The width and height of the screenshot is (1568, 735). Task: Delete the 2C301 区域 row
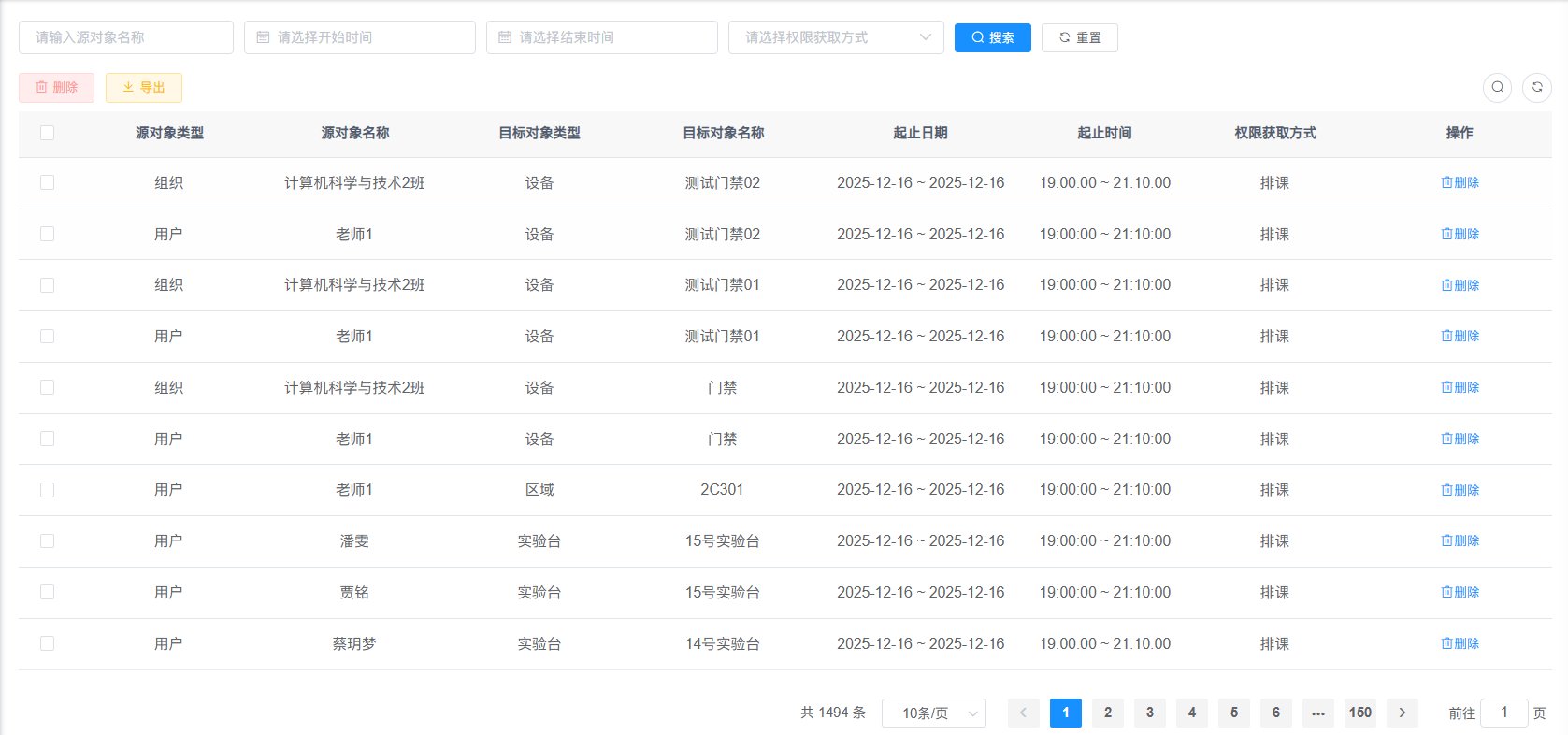tap(1460, 490)
